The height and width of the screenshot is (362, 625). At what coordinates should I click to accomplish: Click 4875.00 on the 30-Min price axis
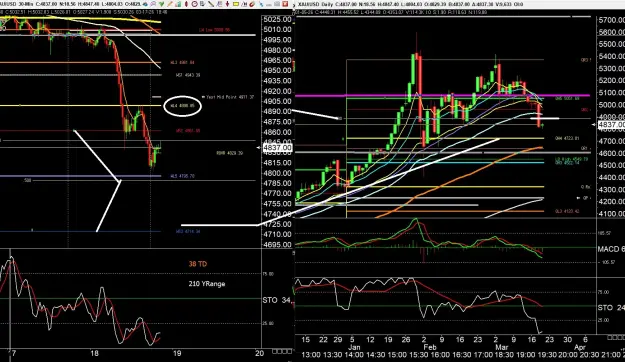[x=277, y=122]
